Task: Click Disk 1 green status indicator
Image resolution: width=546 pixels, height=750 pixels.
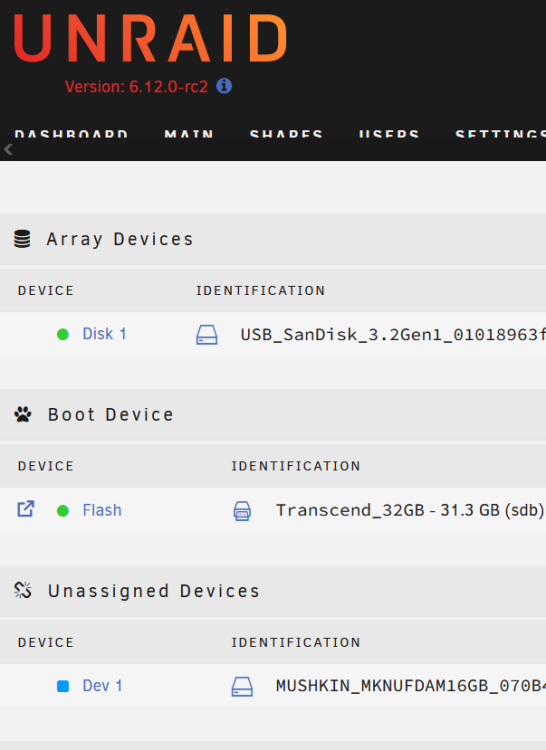Action: pyautogui.click(x=63, y=334)
